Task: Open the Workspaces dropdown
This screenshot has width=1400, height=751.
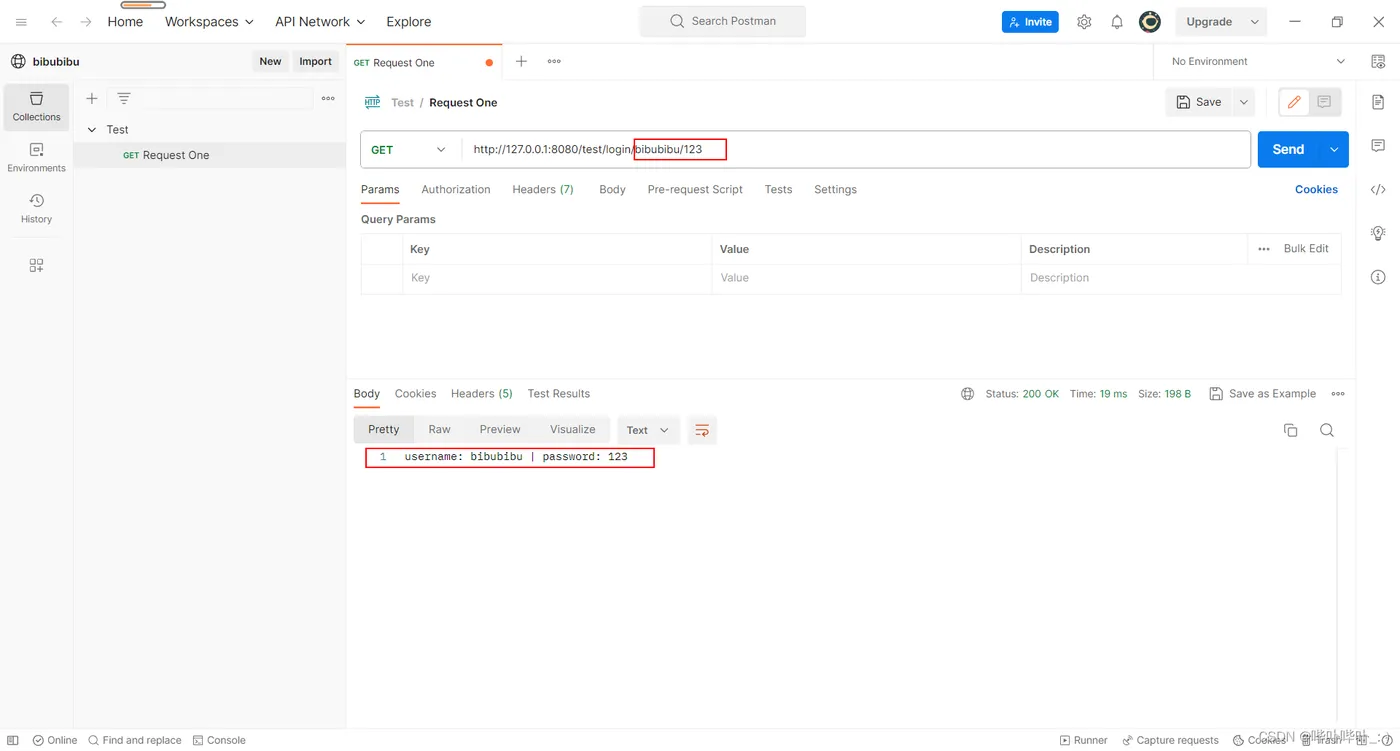Action: [209, 22]
